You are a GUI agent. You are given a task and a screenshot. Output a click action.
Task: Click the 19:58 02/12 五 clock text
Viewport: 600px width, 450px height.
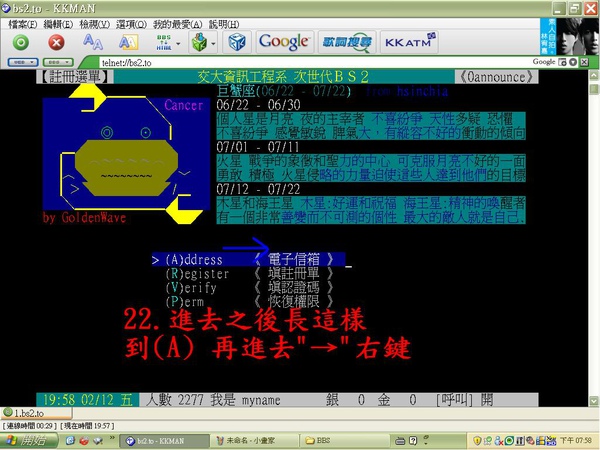[x=88, y=400]
